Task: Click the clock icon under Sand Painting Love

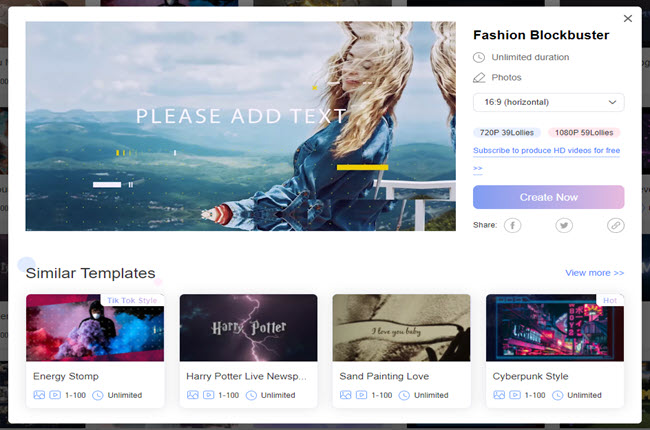Action: coord(404,395)
